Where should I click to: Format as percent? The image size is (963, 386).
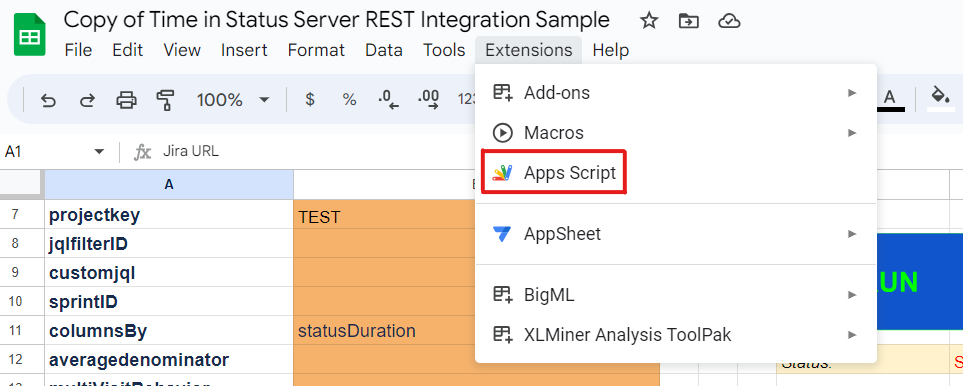tap(349, 99)
